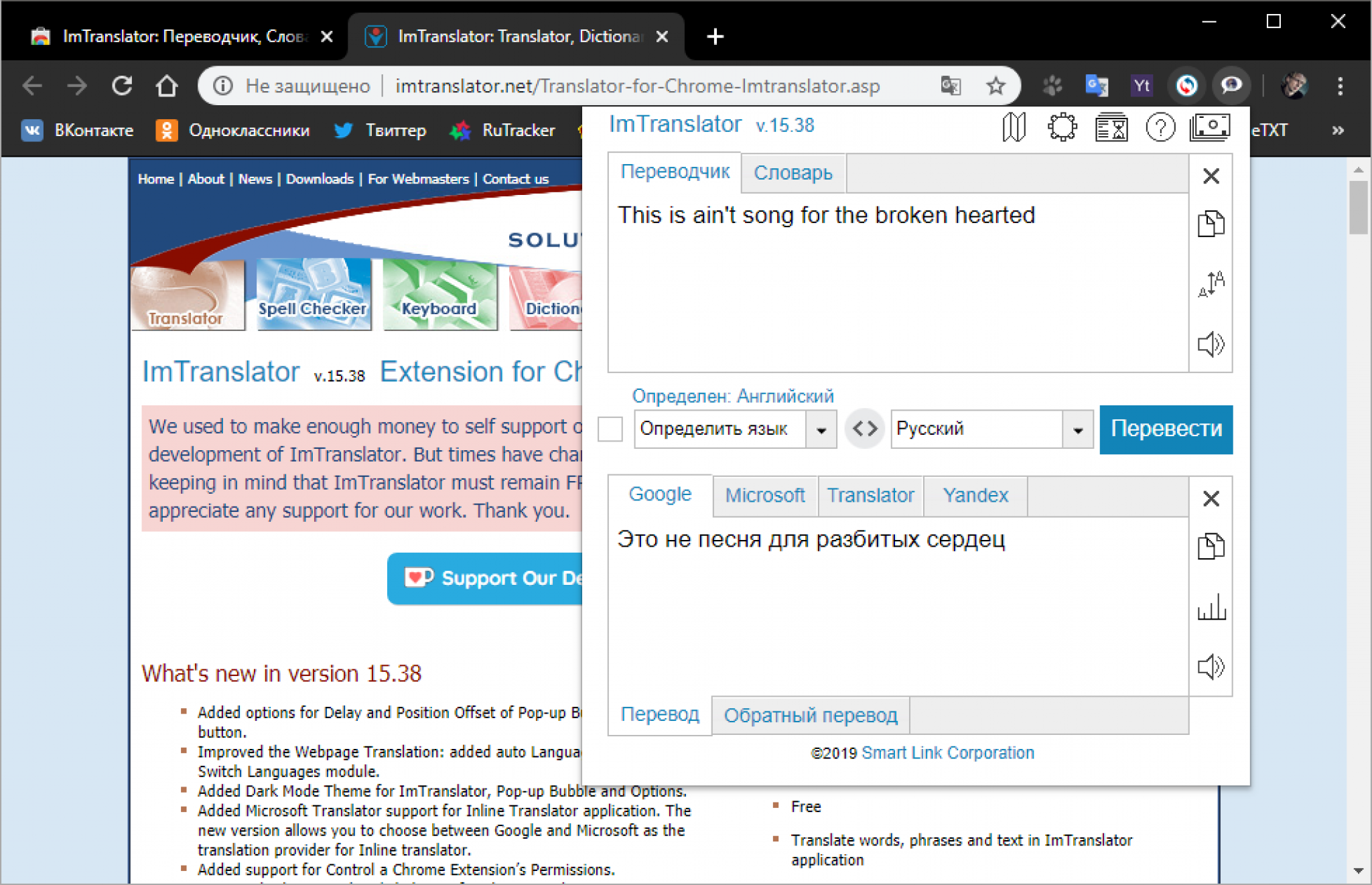Open the Smart Link Corporation link

coord(947,753)
